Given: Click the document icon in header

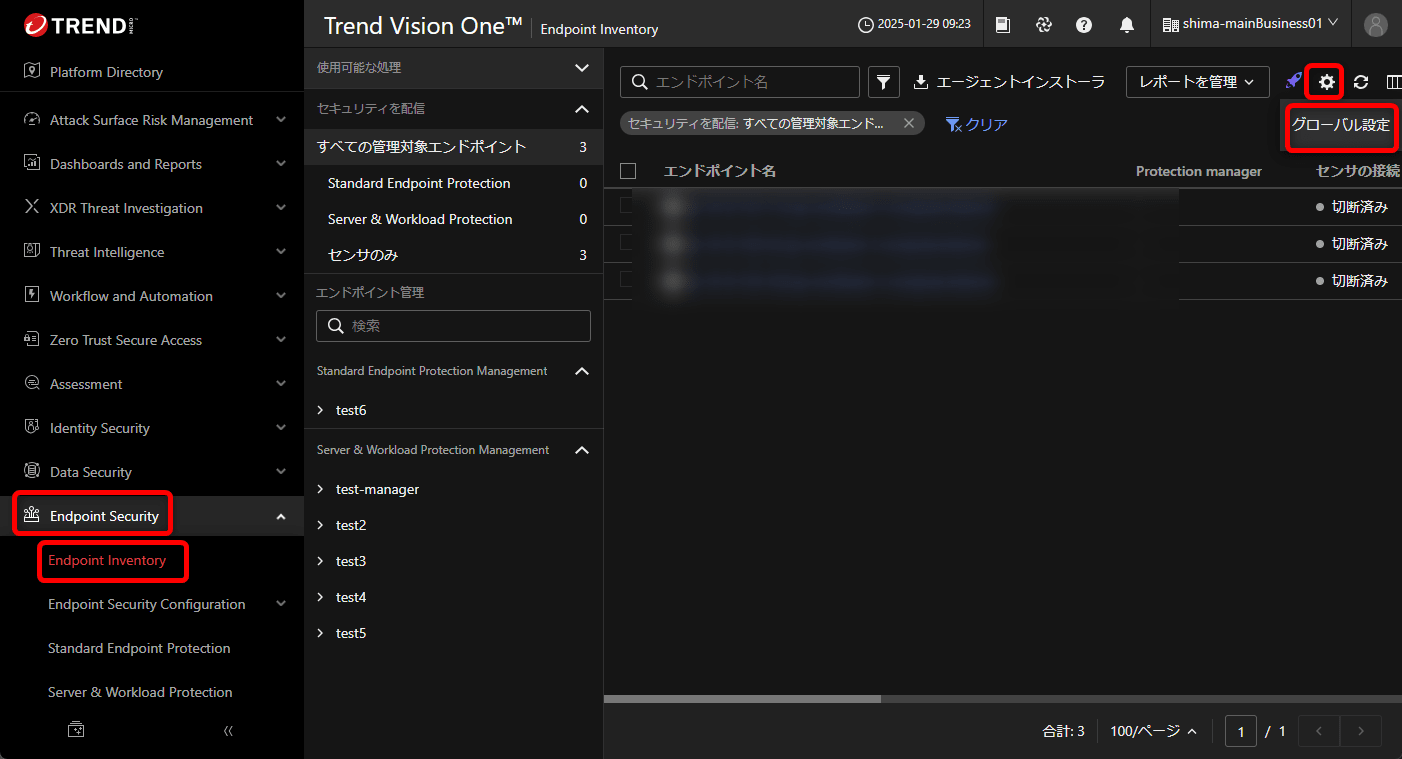Looking at the screenshot, I should point(1004,25).
